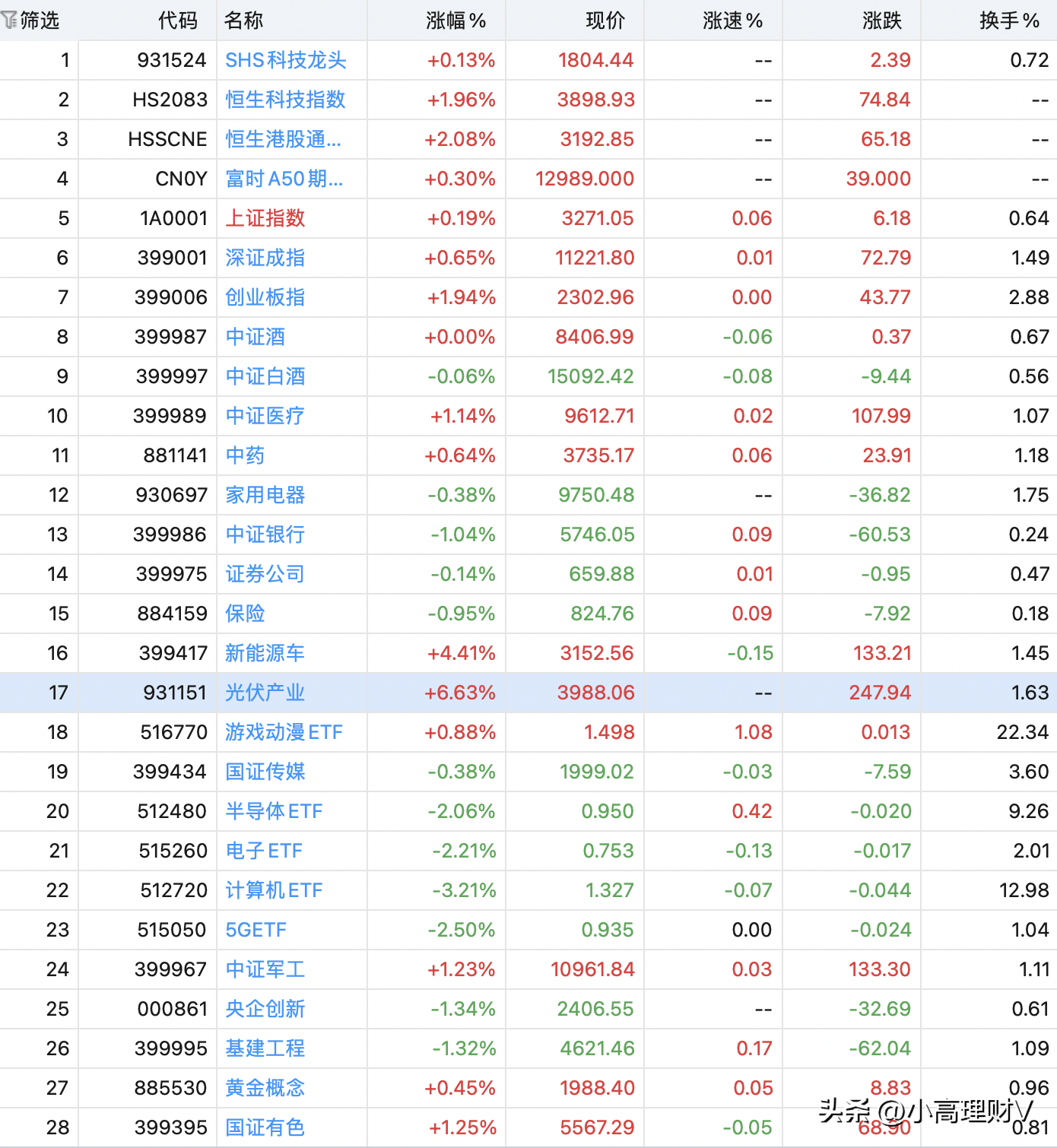1057x1148 pixels.
Task: Open 恒生科技指数 link
Action: [286, 100]
